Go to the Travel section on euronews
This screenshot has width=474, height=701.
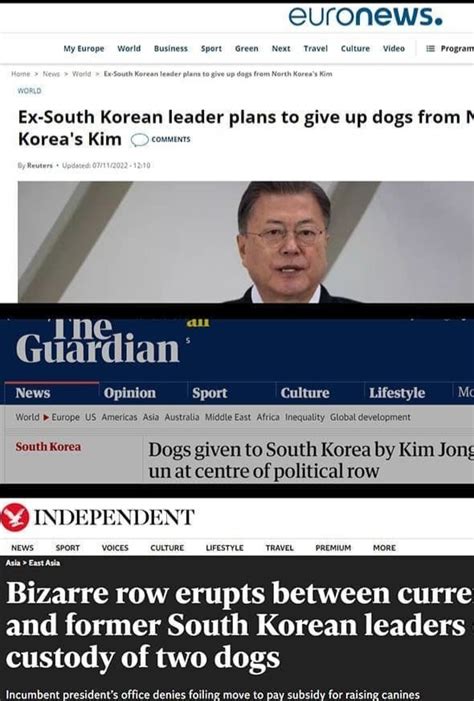(x=315, y=48)
